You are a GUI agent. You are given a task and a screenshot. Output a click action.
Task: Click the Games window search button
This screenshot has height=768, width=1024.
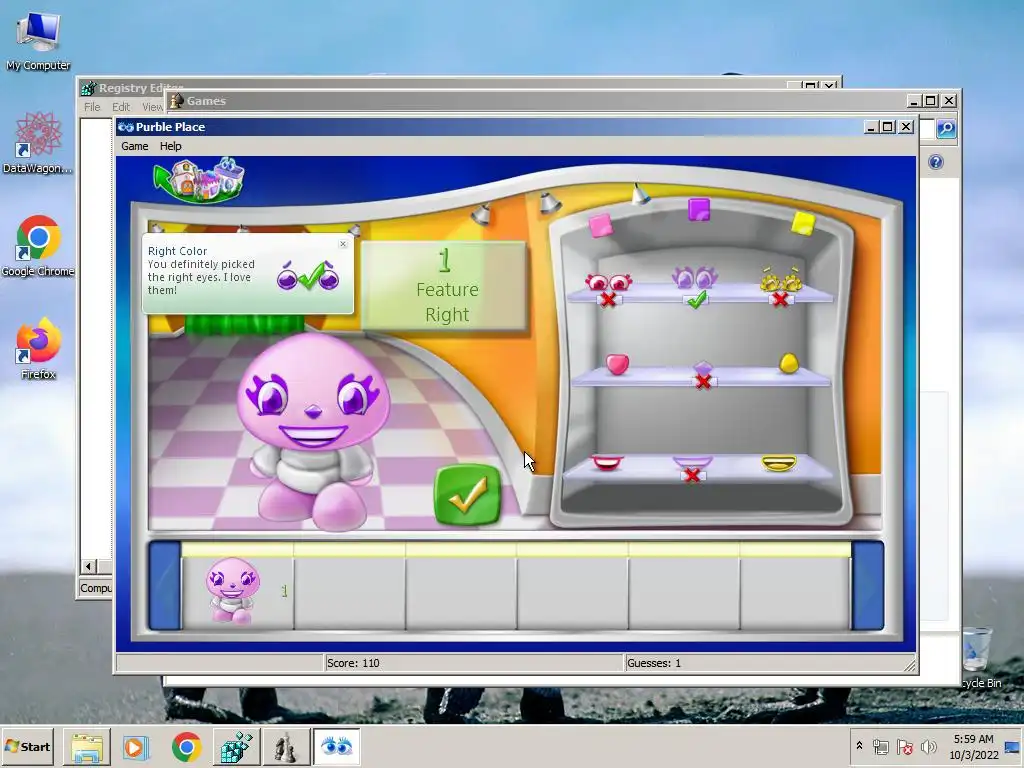(946, 129)
